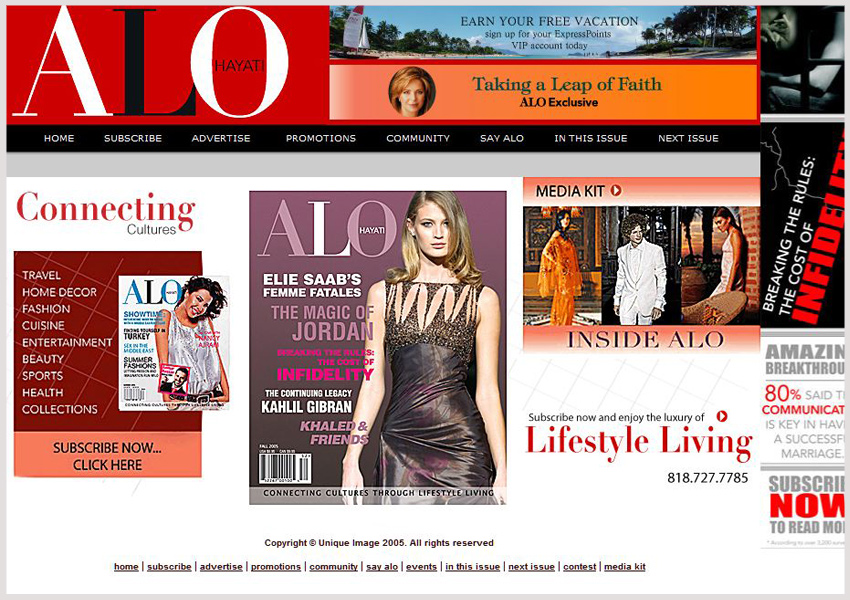
Task: Select 'HOME DECOR' in the red category list
Action: click(x=60, y=292)
